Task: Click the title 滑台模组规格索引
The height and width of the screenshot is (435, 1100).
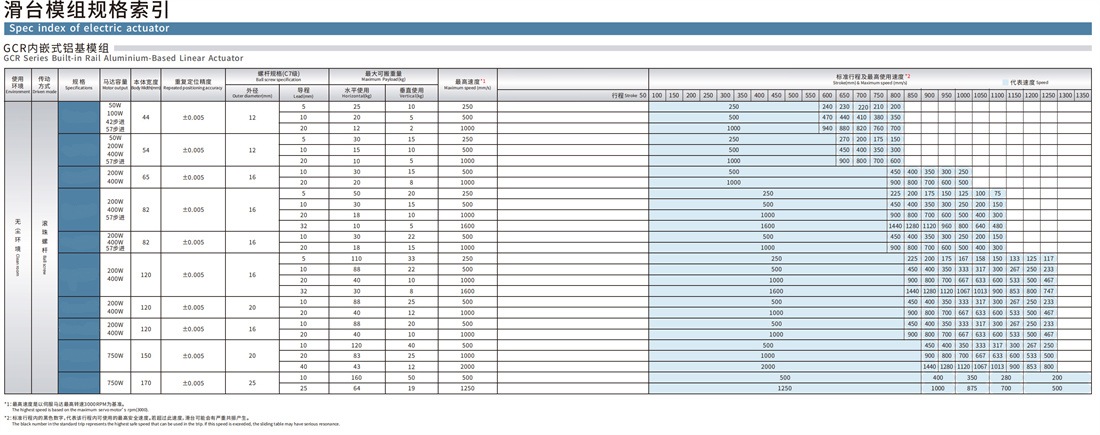Action: pos(86,11)
